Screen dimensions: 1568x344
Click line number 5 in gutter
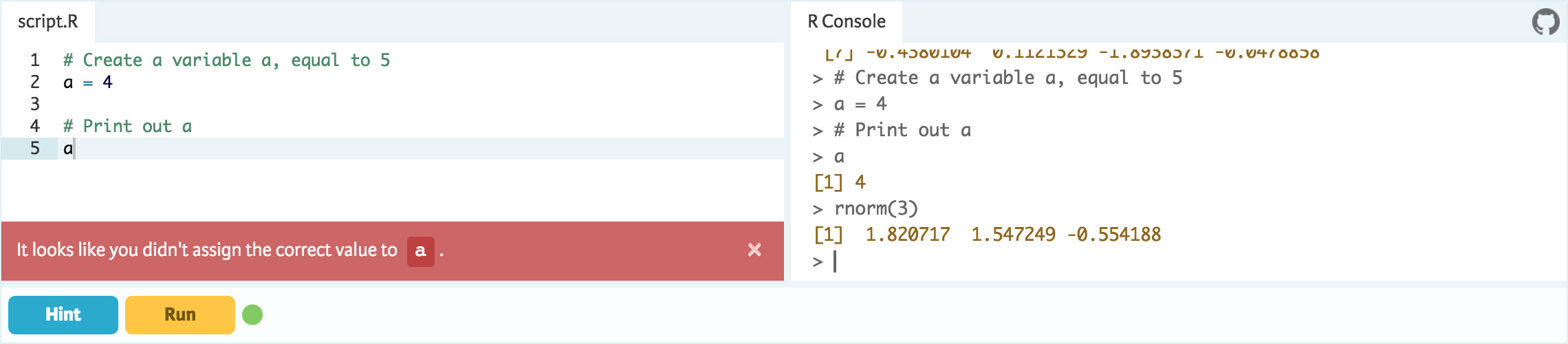pos(35,149)
